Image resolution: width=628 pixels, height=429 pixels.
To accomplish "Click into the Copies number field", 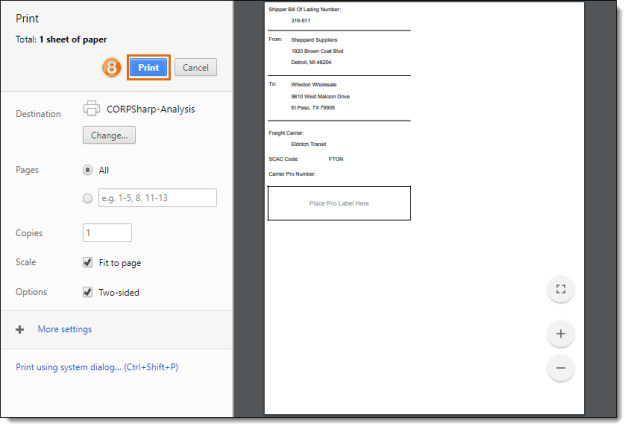I will point(107,232).
